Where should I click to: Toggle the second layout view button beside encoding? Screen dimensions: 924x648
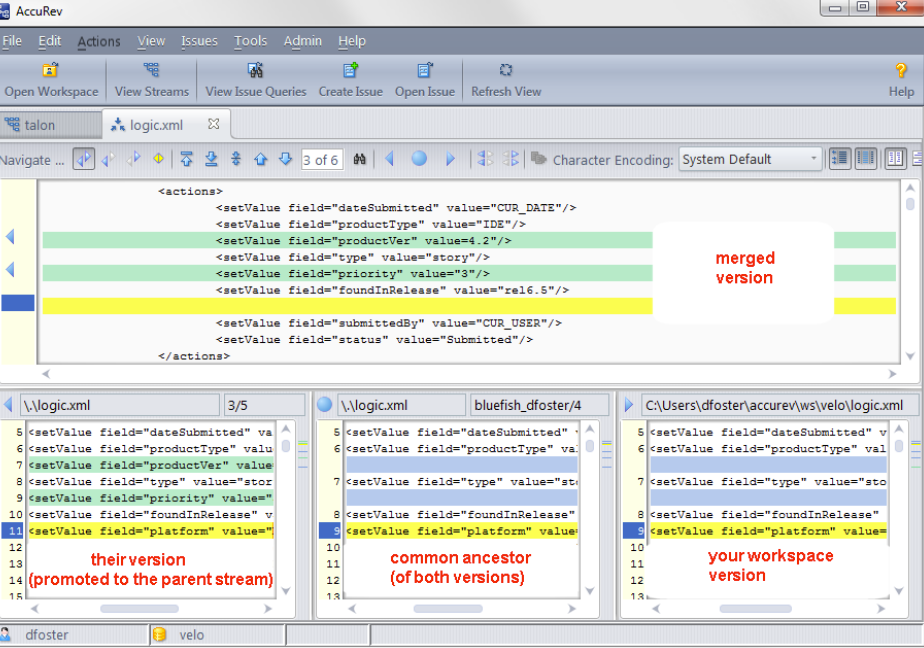pos(865,159)
